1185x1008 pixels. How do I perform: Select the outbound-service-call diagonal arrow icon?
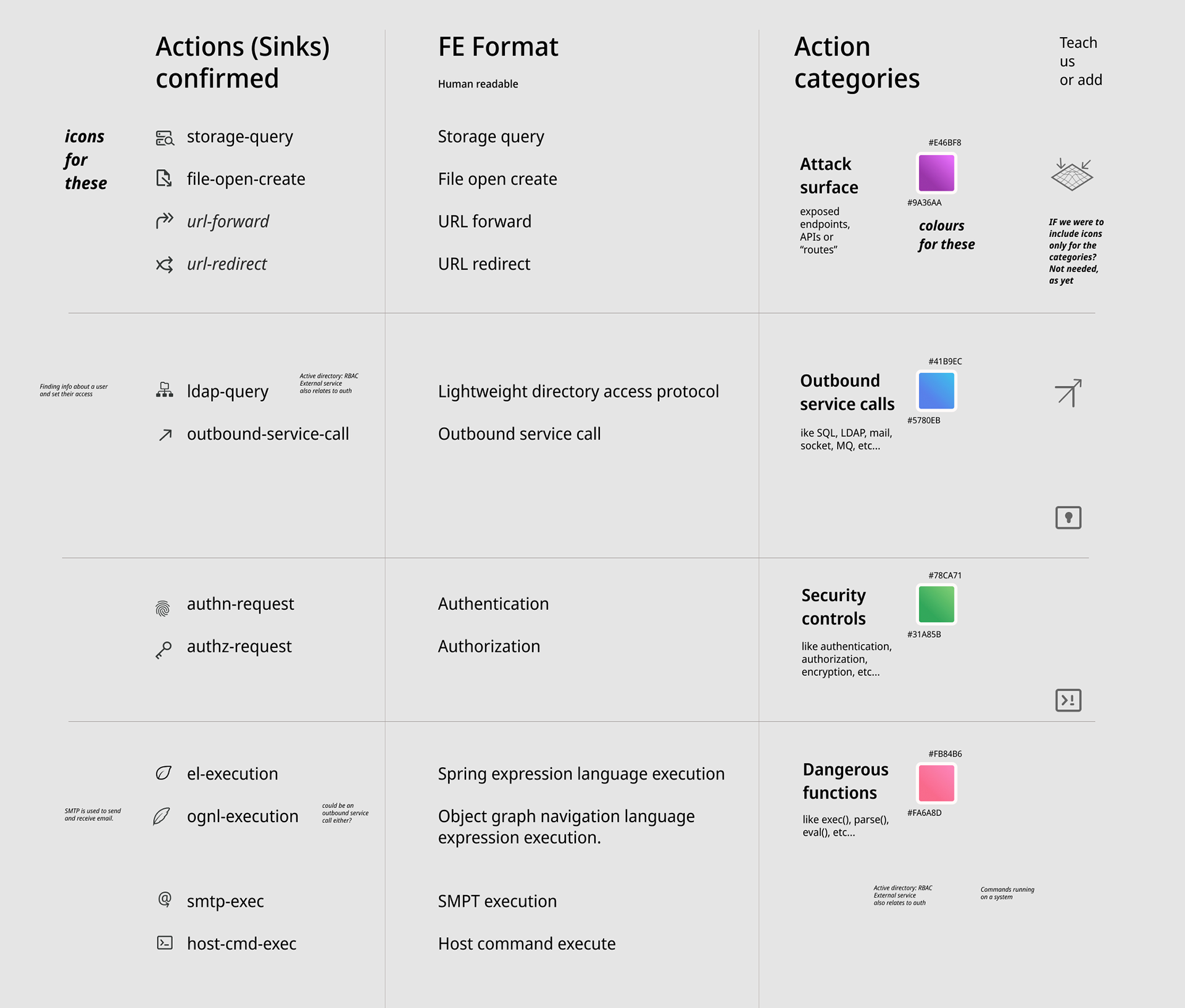(165, 435)
